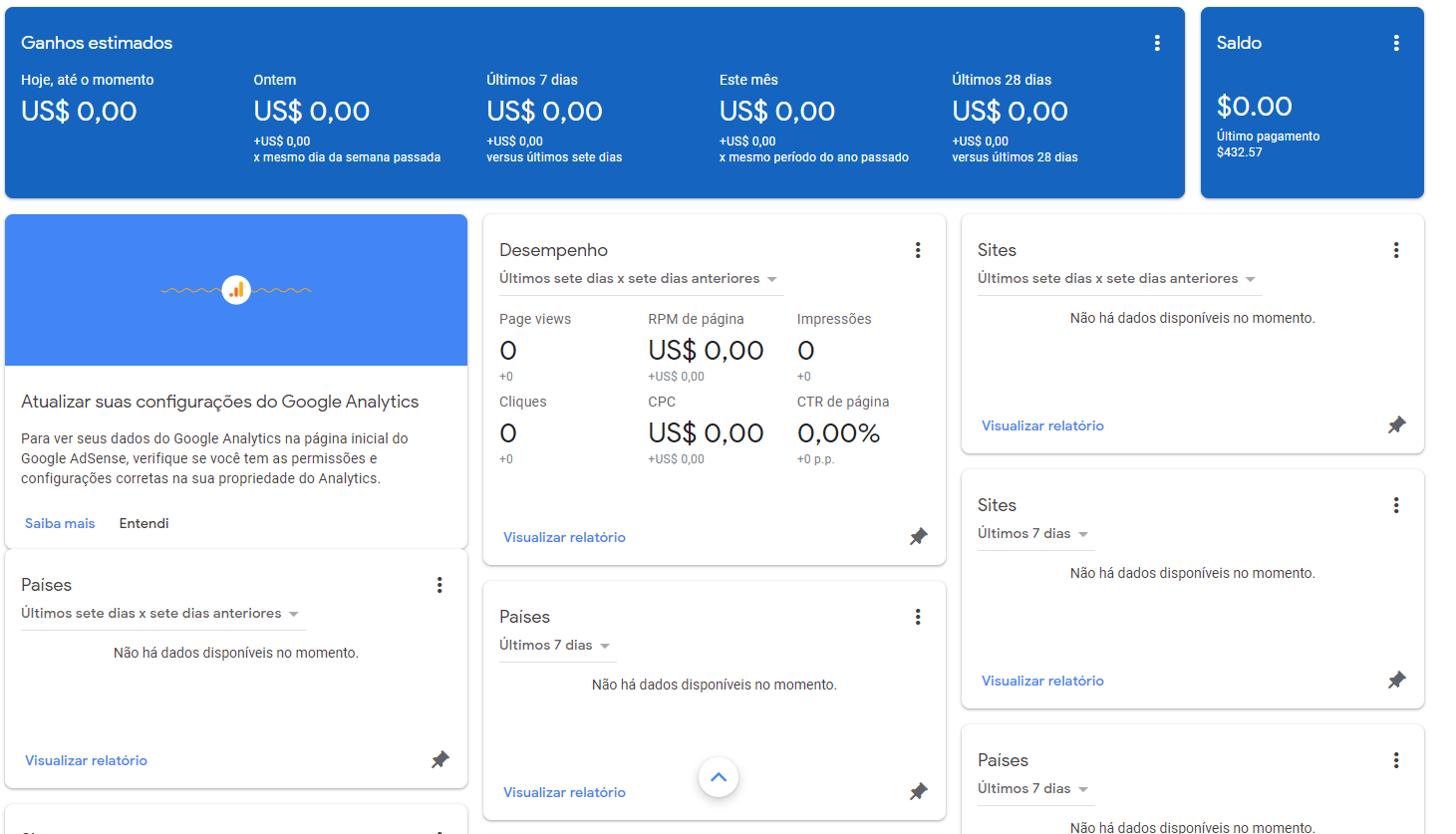
Task: Click 'versus últimos sete dias' comparison text
Action: click(x=554, y=157)
